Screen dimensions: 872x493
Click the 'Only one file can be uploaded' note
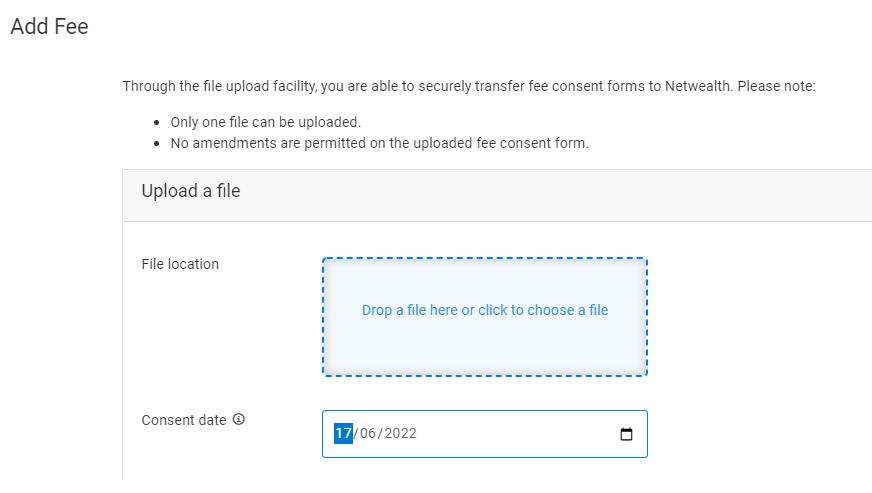tap(265, 122)
